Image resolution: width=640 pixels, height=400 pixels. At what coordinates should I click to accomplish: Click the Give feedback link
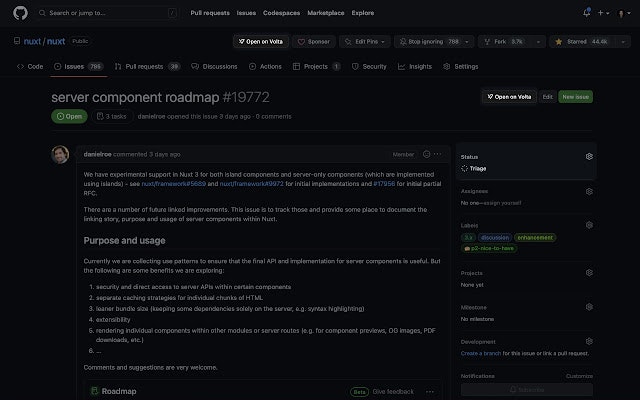(393, 392)
